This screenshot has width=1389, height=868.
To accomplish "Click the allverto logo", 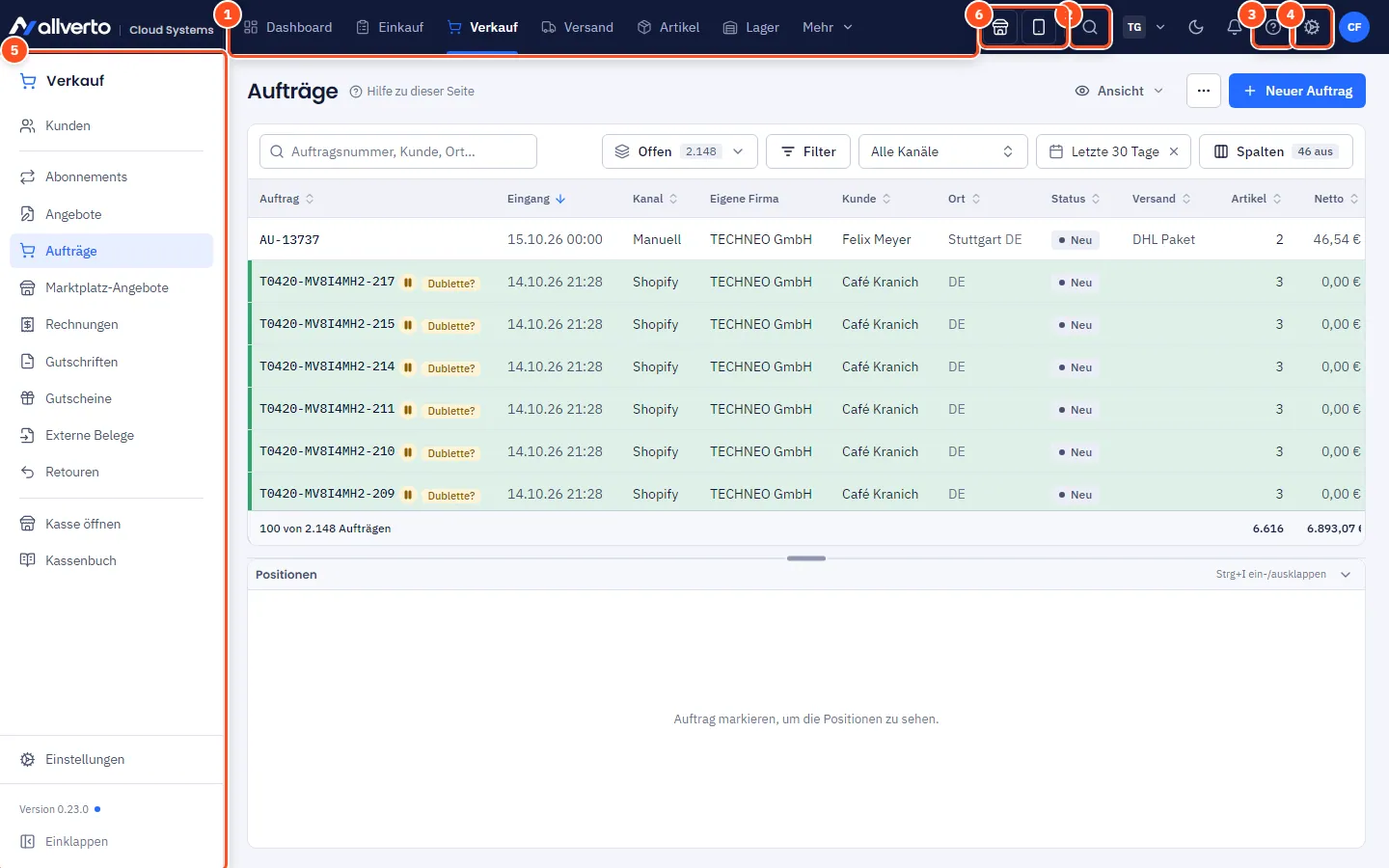I will coord(61,27).
